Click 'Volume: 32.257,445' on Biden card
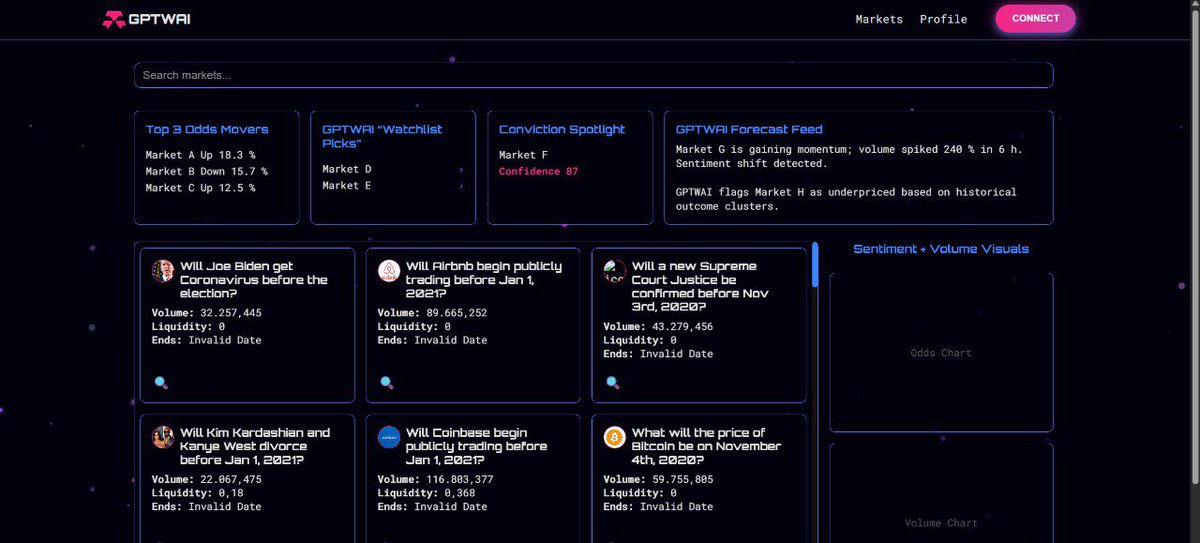This screenshot has width=1200, height=543. [x=207, y=313]
